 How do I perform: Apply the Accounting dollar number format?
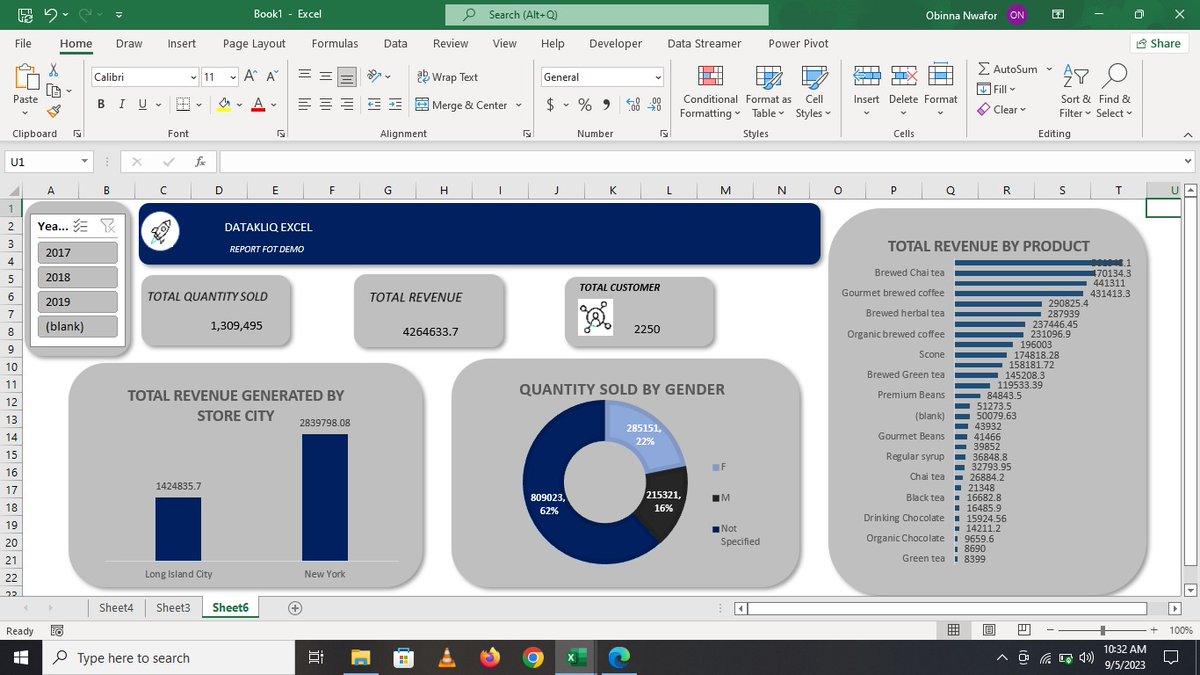click(551, 105)
